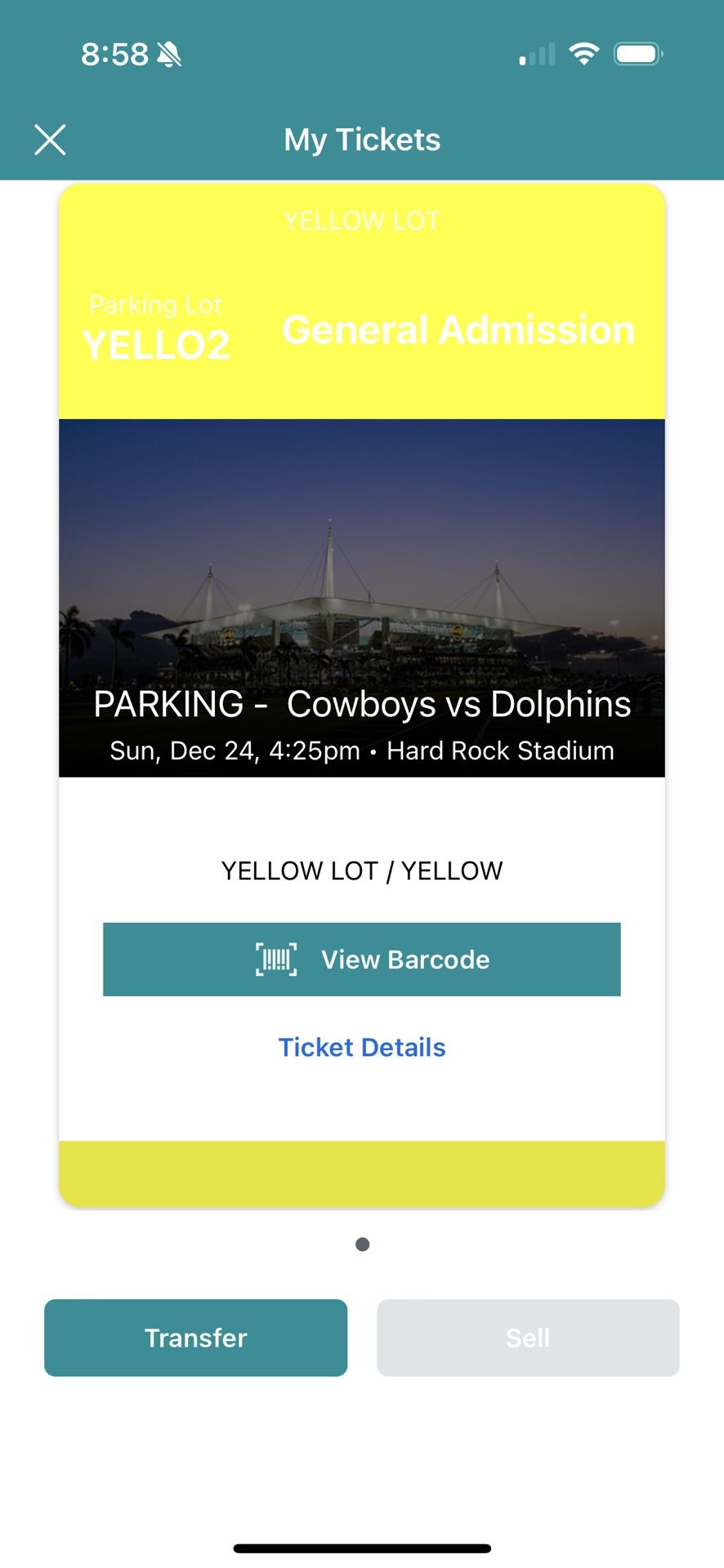This screenshot has width=724, height=1568.
Task: Tap the ticket page indicator dot
Action: click(363, 1245)
